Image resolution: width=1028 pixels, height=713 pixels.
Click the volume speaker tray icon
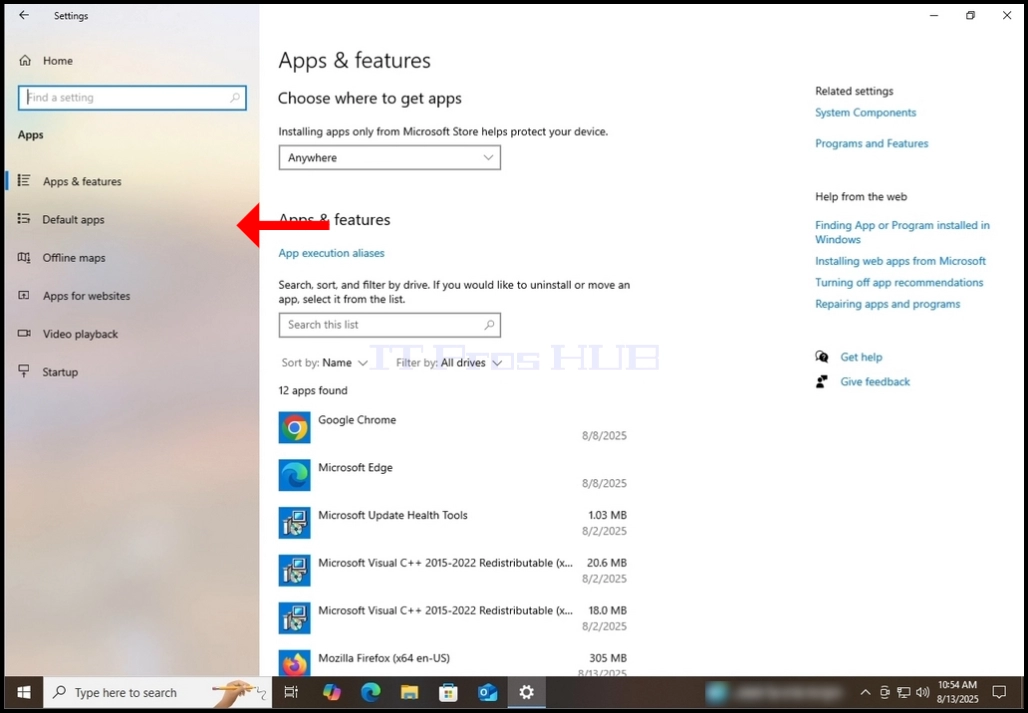[x=922, y=693]
